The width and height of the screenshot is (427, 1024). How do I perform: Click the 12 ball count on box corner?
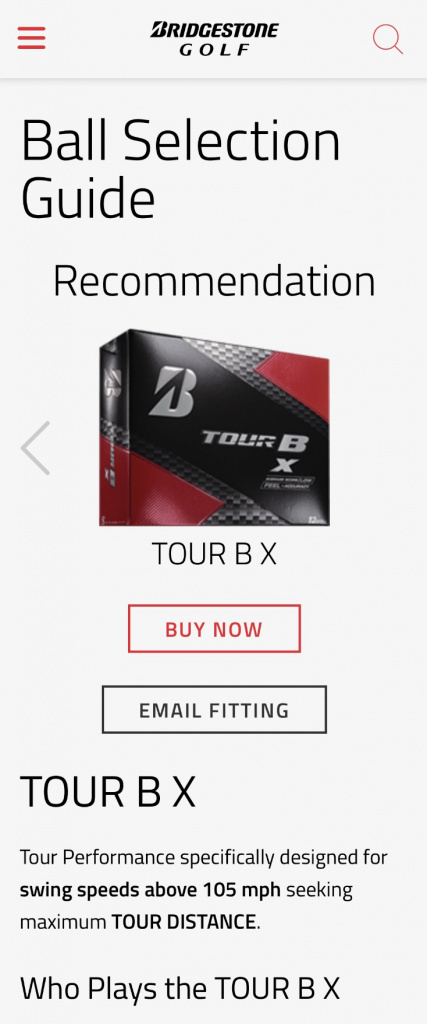click(315, 520)
